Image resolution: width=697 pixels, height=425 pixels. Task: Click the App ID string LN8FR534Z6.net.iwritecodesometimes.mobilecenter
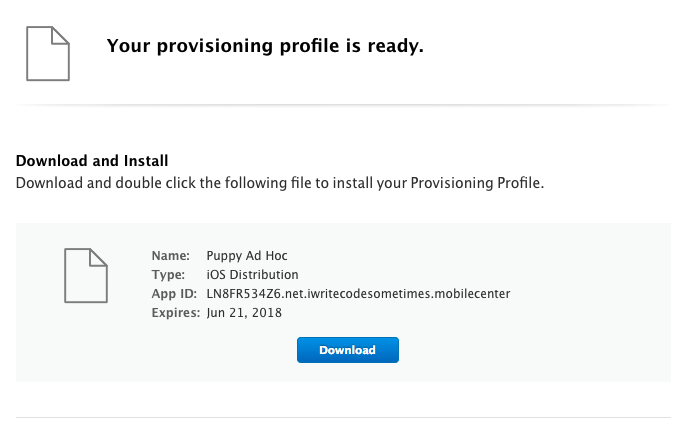tap(358, 294)
